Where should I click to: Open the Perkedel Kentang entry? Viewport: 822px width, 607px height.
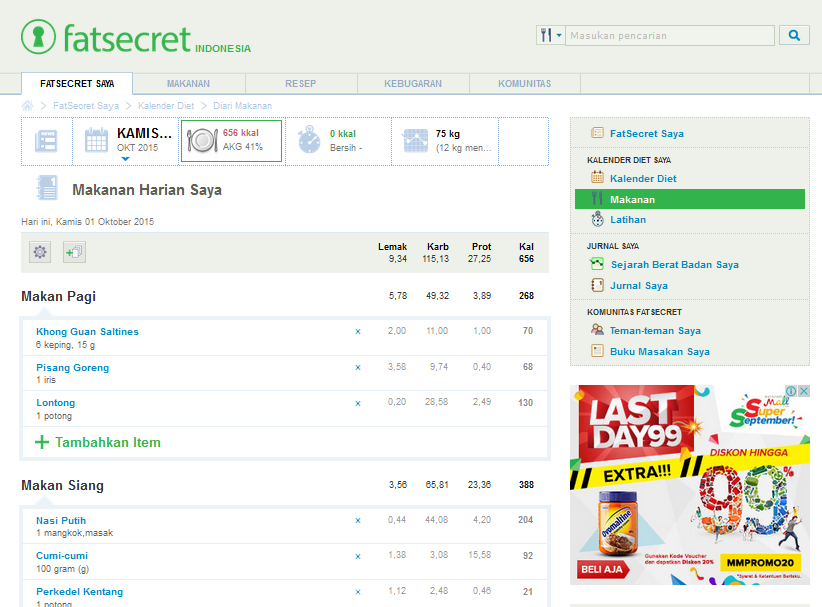[x=80, y=591]
